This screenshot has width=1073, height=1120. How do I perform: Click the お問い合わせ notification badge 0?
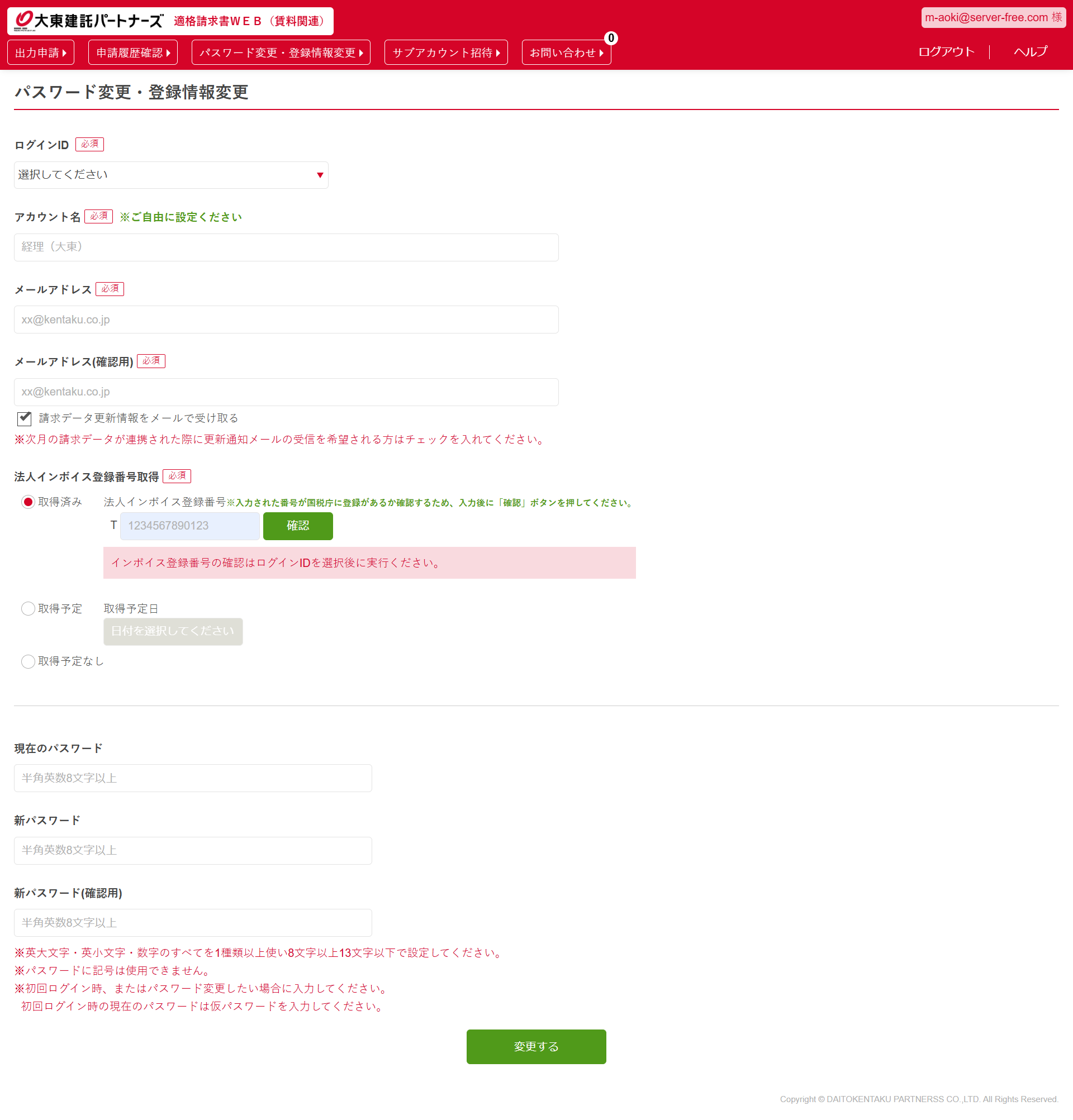click(610, 39)
